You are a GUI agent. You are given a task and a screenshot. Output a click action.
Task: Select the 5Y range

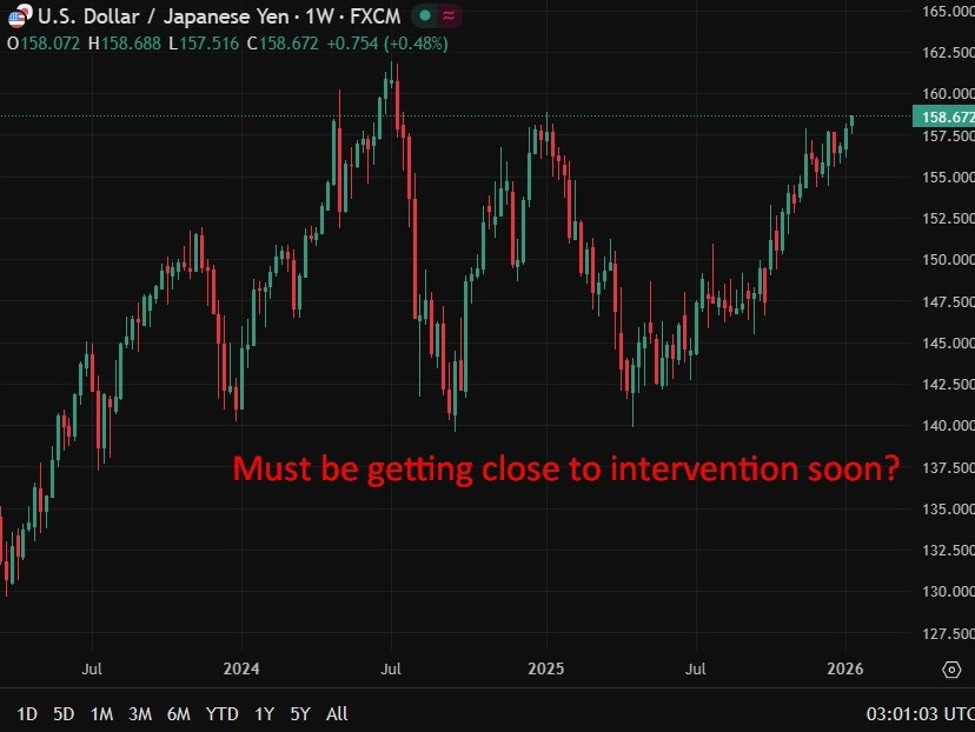(298, 714)
